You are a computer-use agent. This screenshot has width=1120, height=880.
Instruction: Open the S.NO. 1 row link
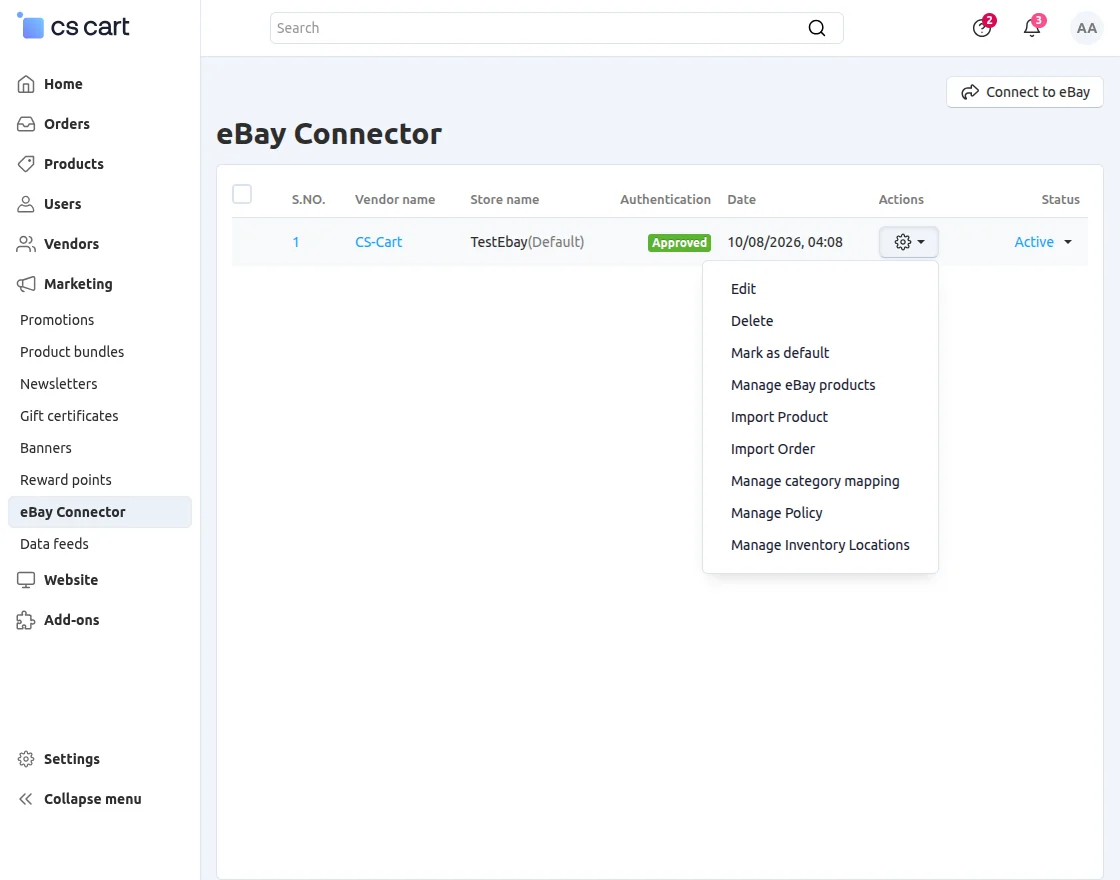click(296, 242)
